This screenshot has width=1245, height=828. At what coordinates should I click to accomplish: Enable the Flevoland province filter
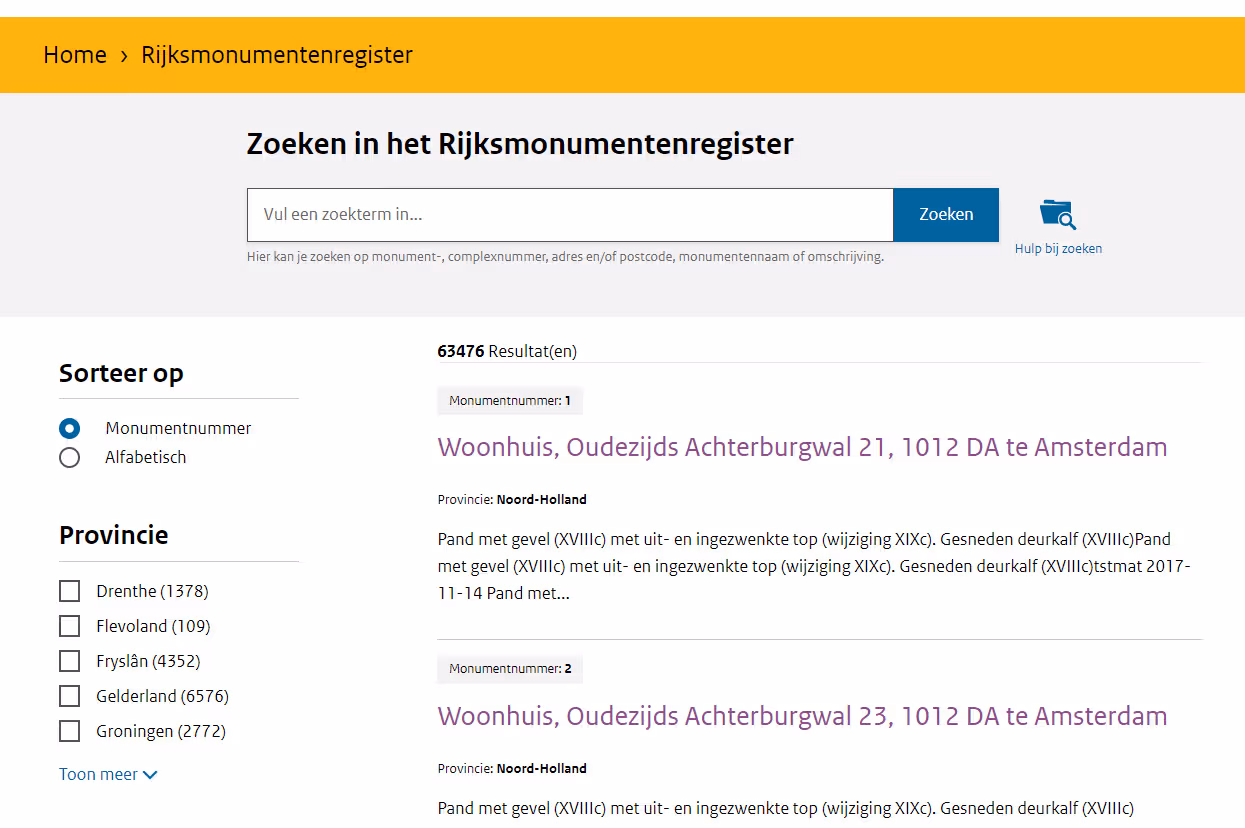[69, 626]
